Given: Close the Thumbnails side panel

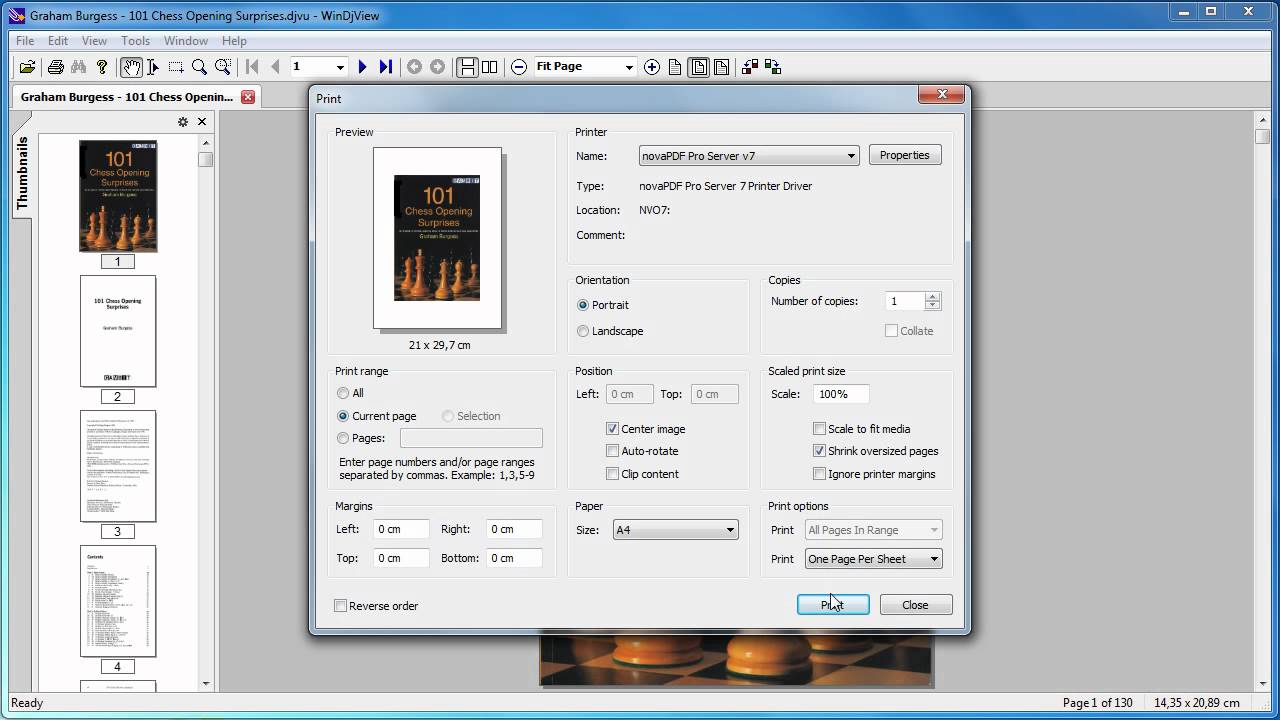Looking at the screenshot, I should tap(202, 122).
